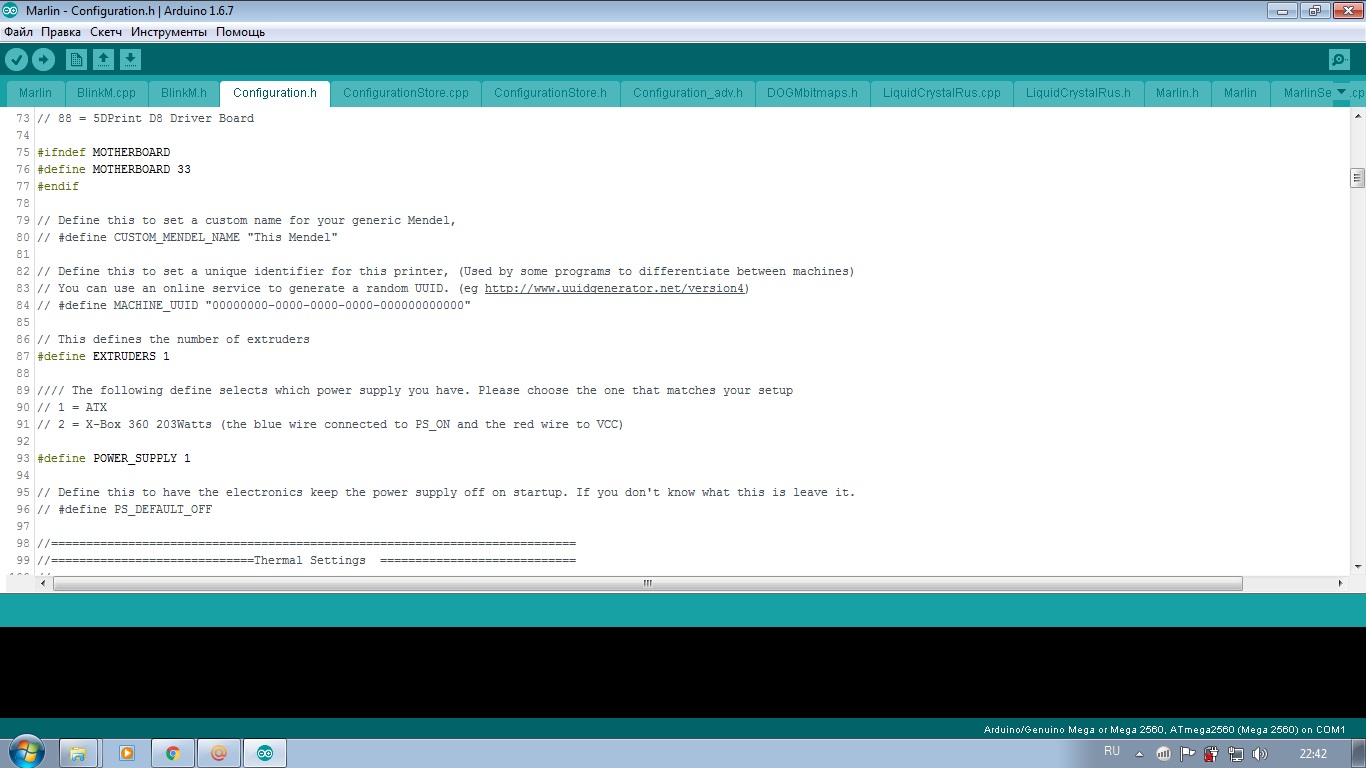The width and height of the screenshot is (1366, 768).
Task: Click the volume speaker tray icon
Action: [x=1259, y=753]
